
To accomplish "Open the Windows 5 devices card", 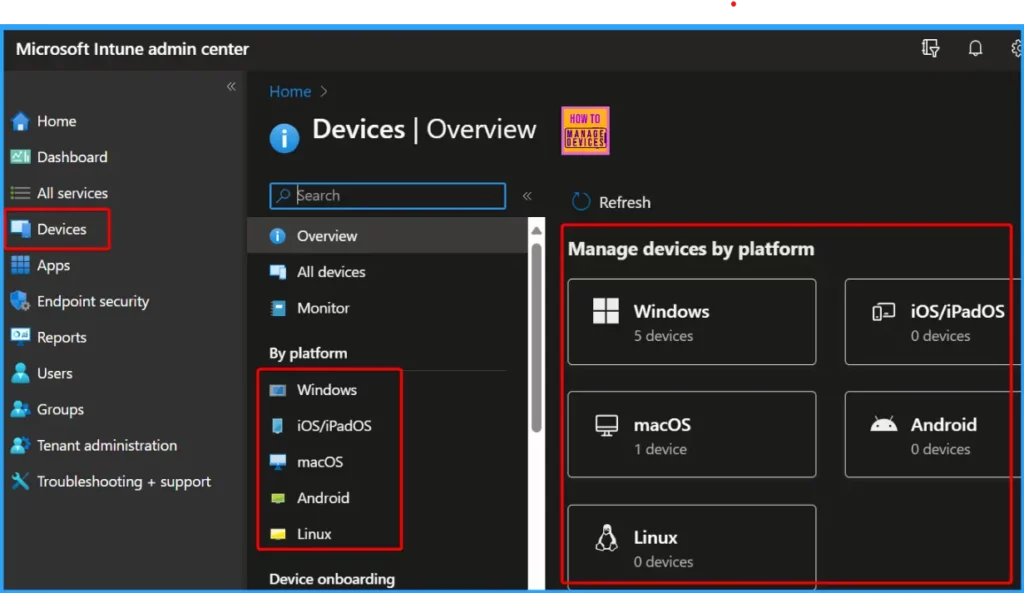I will point(692,322).
